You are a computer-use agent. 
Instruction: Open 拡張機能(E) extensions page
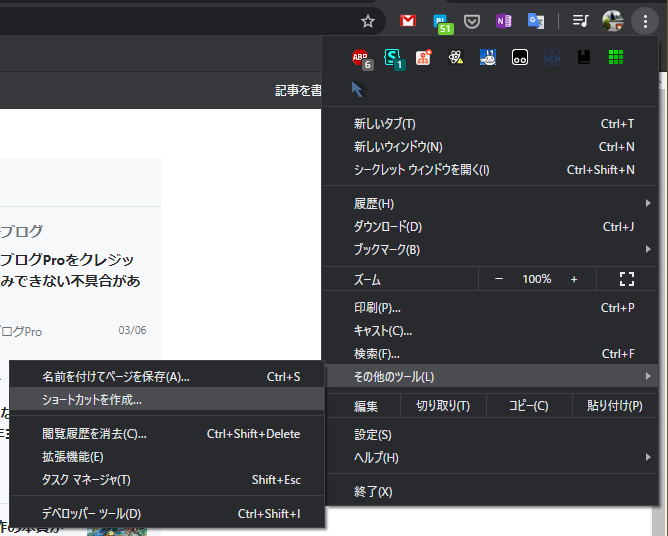coord(167,457)
